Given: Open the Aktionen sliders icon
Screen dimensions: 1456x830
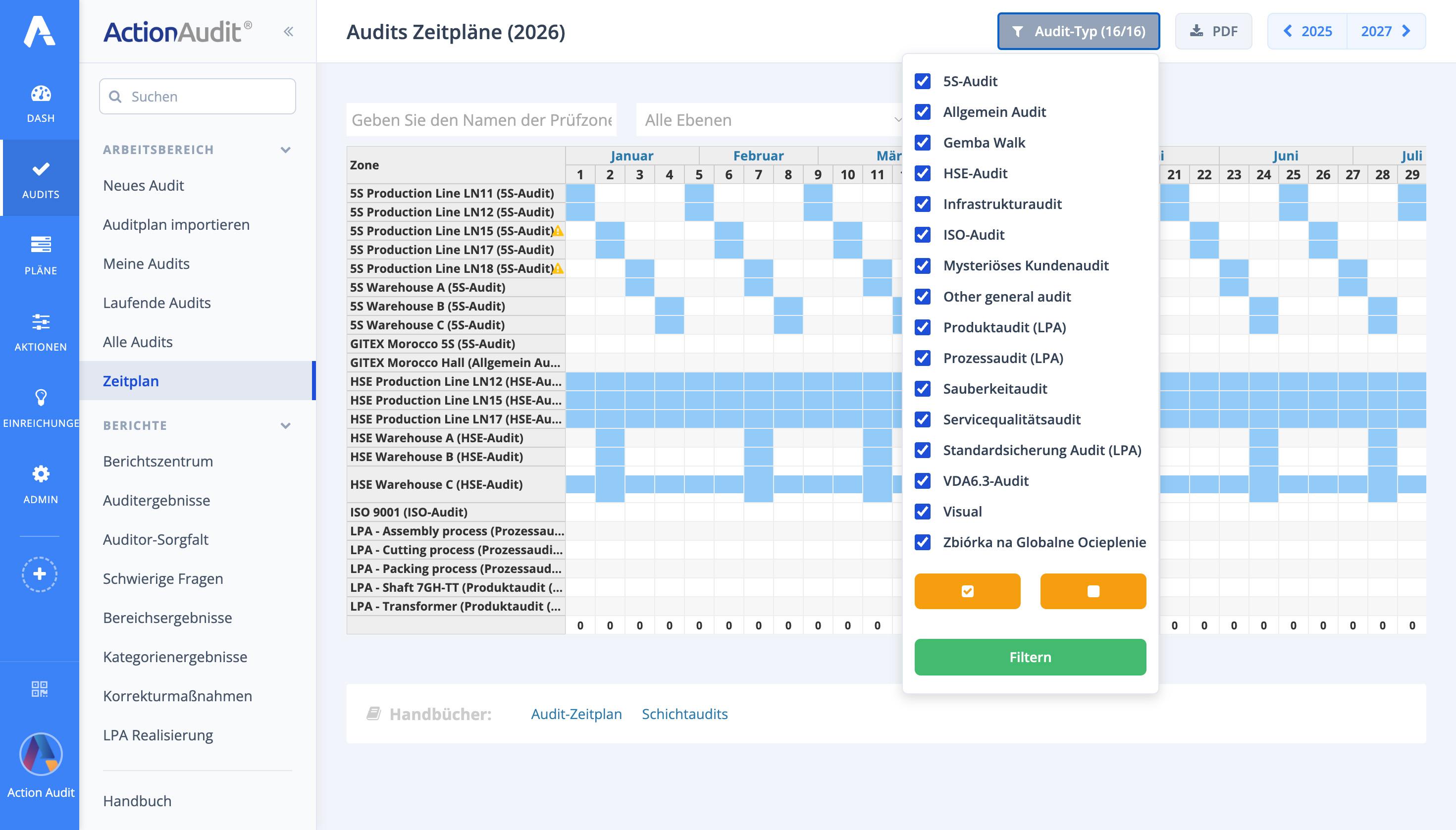Looking at the screenshot, I should [x=41, y=321].
